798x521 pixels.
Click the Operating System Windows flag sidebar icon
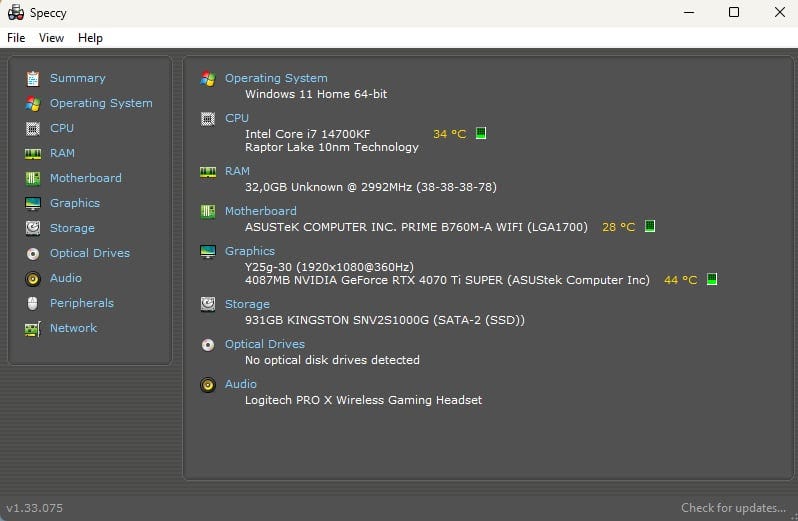pyautogui.click(x=33, y=103)
